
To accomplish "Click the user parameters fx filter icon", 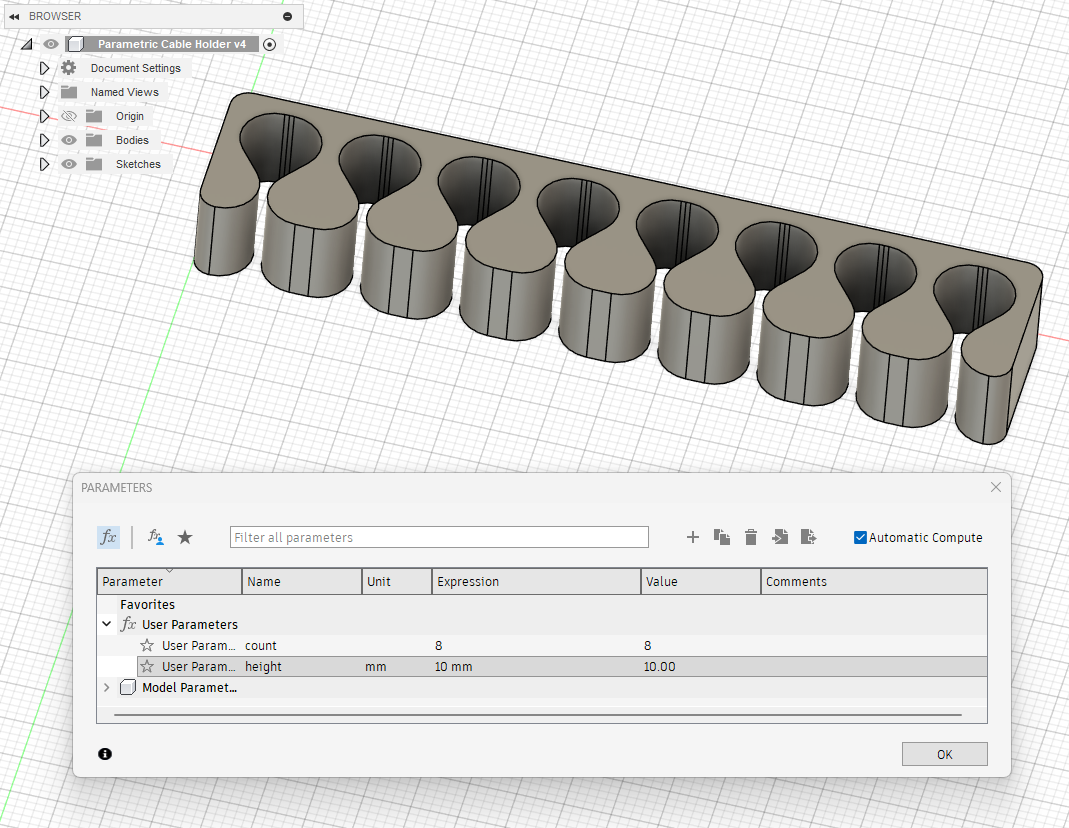I will 155,538.
